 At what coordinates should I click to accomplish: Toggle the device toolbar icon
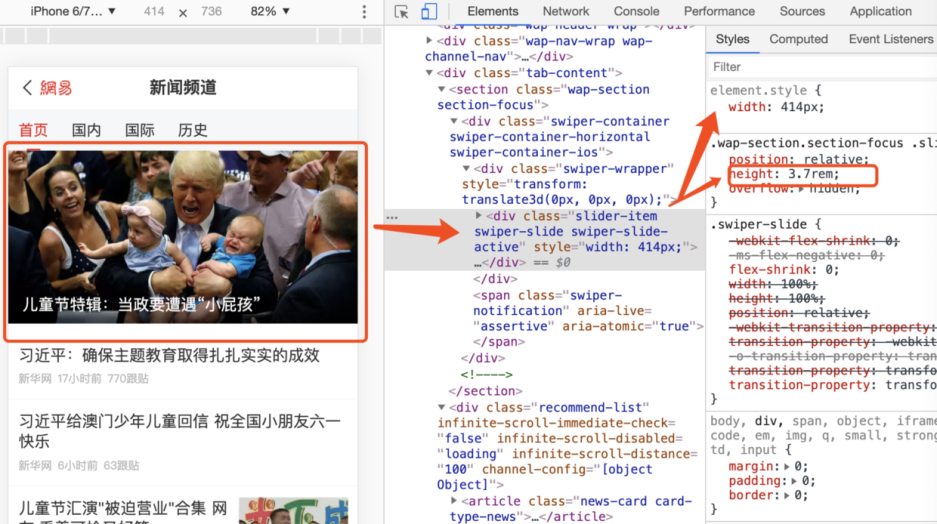(x=429, y=11)
